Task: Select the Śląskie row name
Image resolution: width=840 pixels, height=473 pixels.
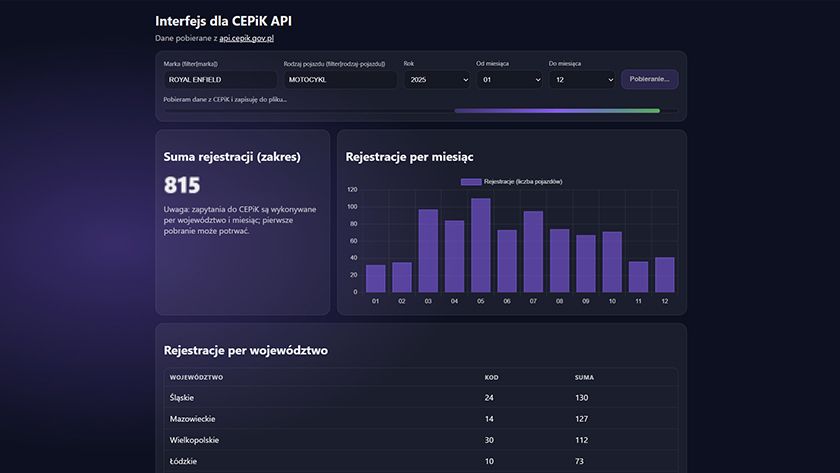Action: [x=182, y=398]
